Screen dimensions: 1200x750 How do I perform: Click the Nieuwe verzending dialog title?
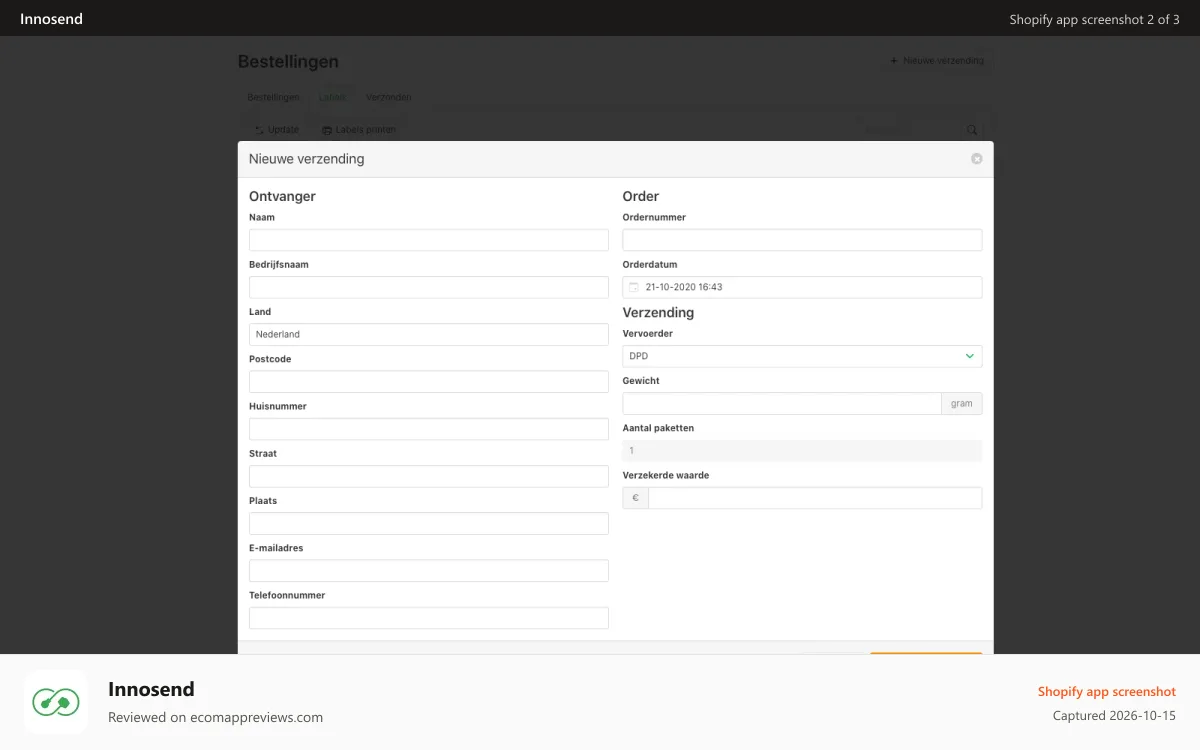(x=306, y=159)
